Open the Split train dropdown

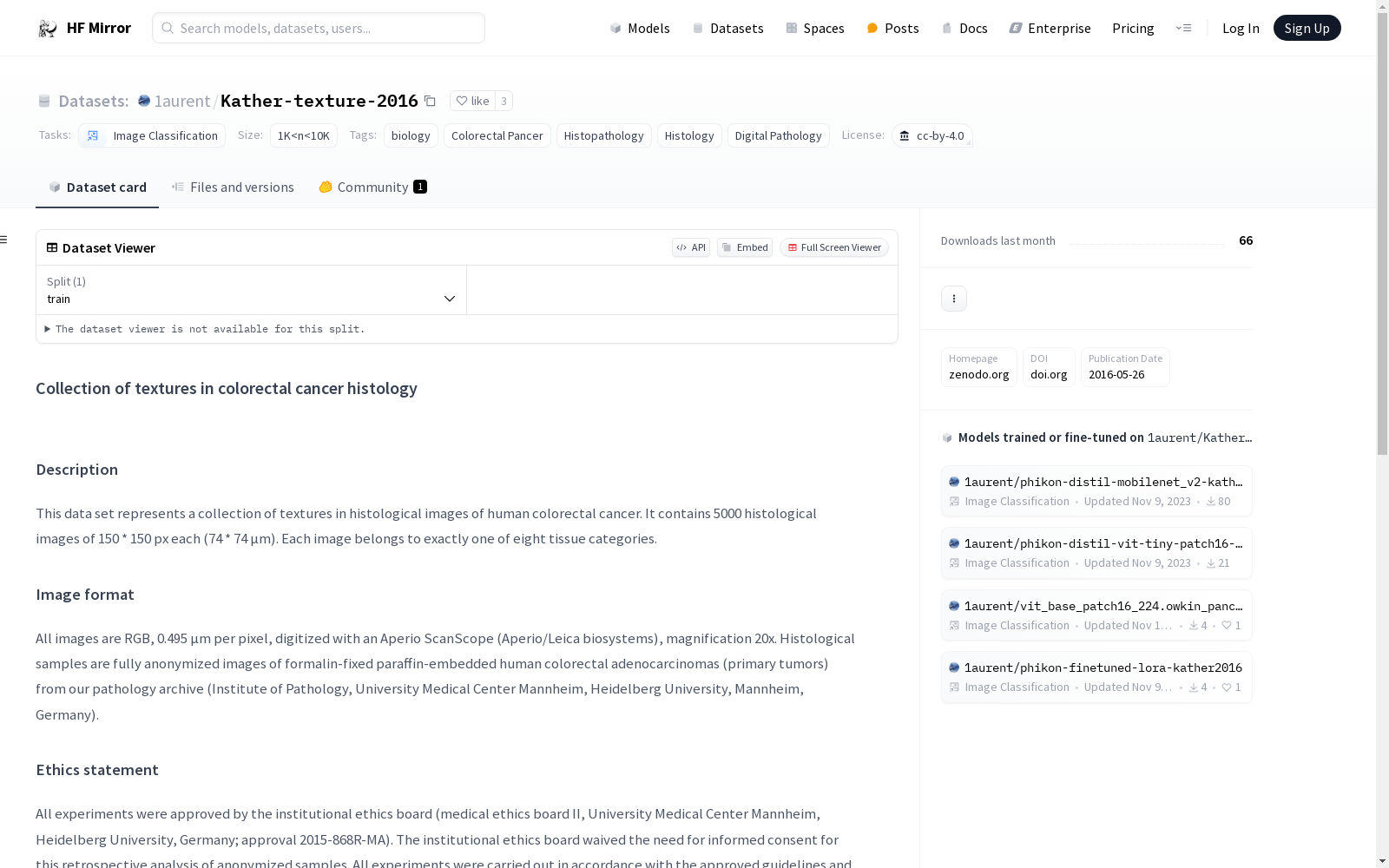coord(252,290)
